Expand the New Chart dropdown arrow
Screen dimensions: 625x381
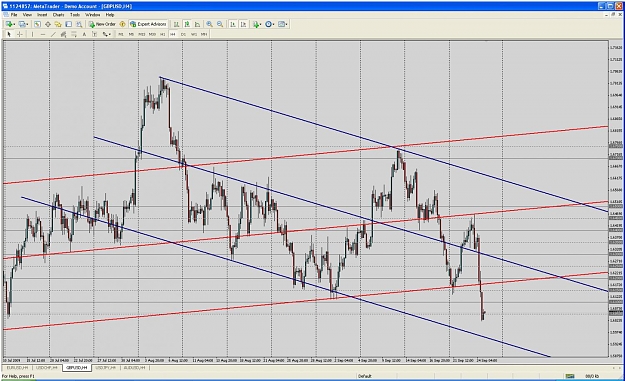(x=14, y=25)
